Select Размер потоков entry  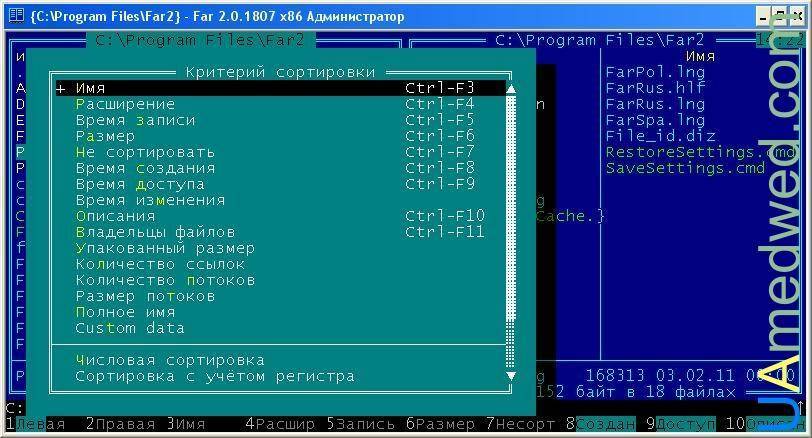pos(280,296)
